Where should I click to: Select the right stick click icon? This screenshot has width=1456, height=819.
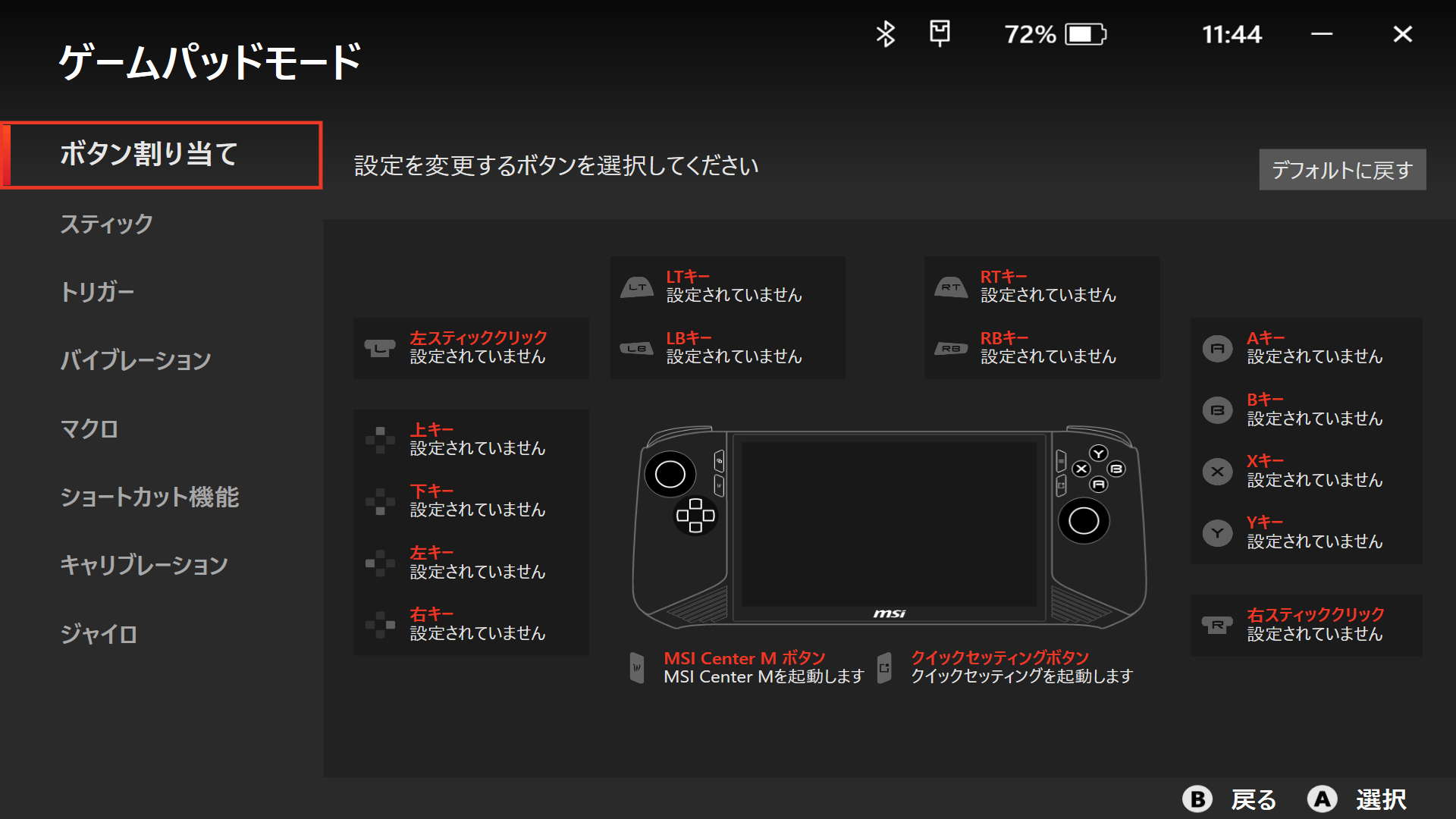coord(1217,625)
